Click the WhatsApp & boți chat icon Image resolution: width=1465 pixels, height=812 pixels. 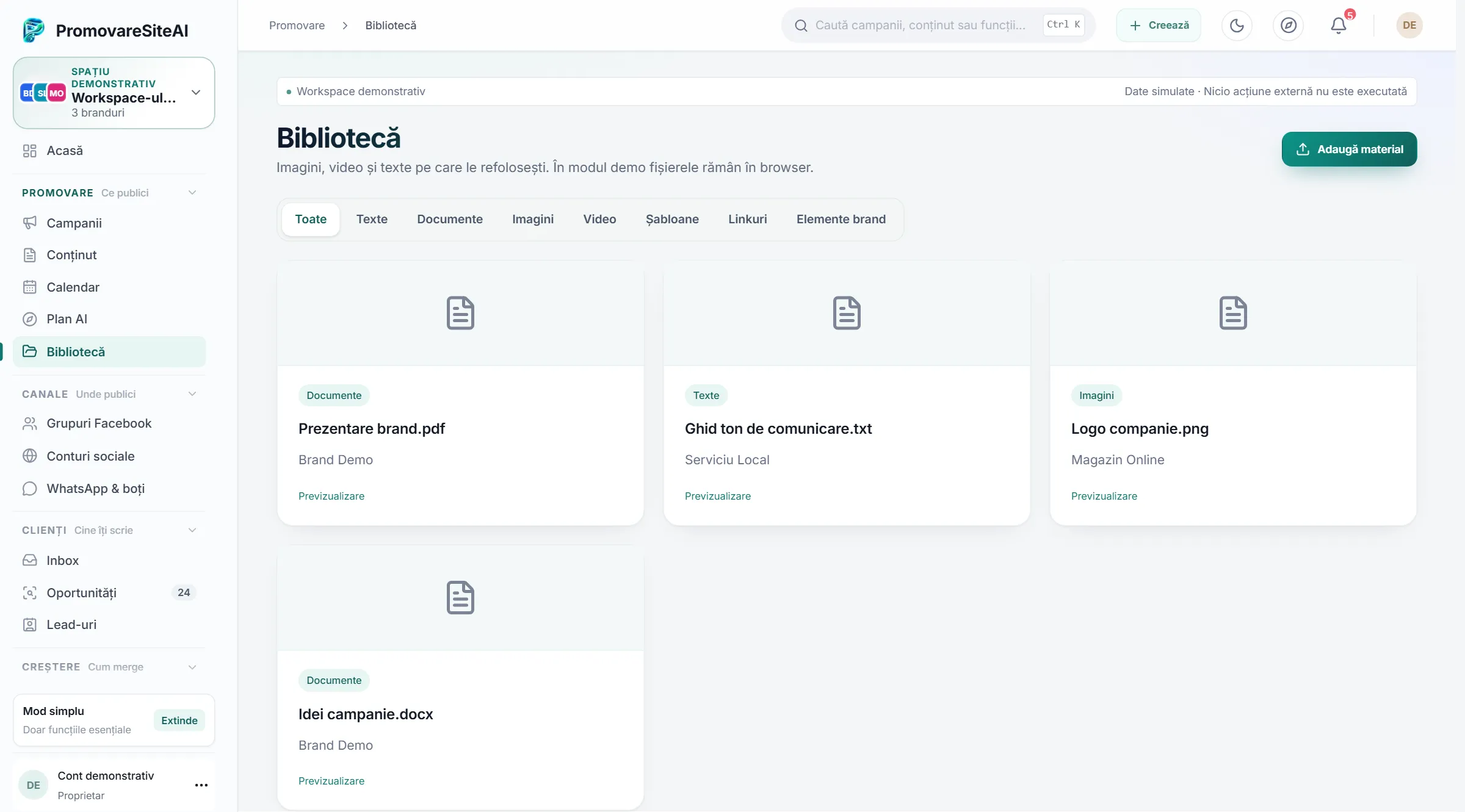30,489
